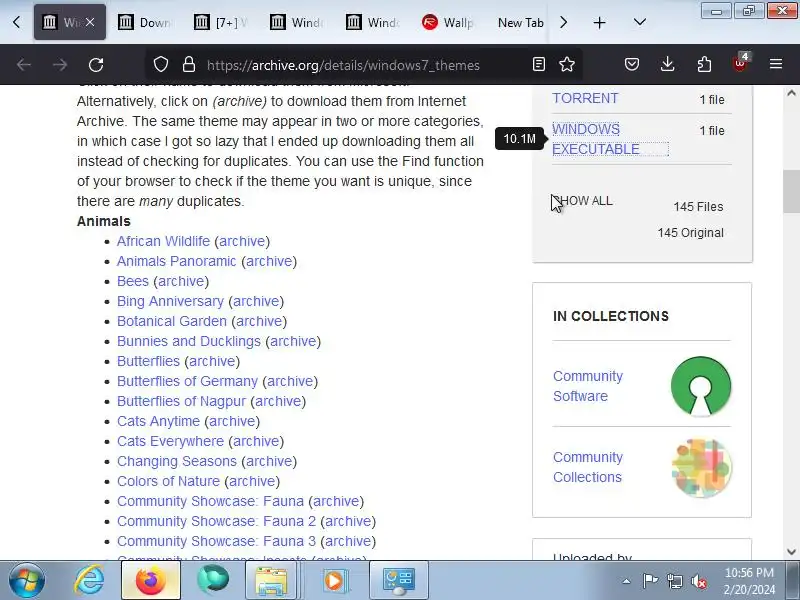The width and height of the screenshot is (800, 600).
Task: Open the Community Collections colorful logo
Action: (x=702, y=467)
